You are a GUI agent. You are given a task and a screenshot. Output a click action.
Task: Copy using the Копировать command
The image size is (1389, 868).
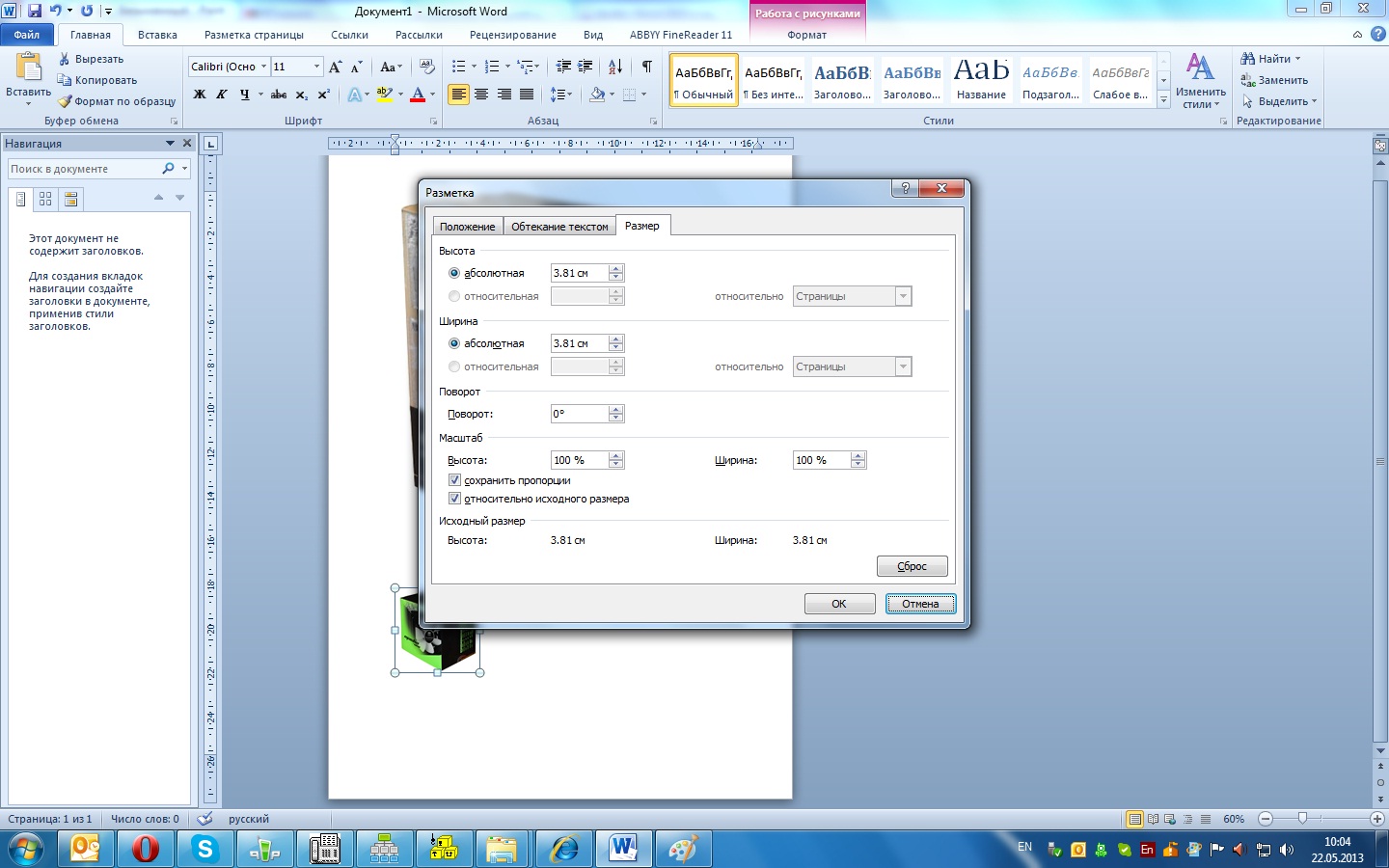(96, 80)
